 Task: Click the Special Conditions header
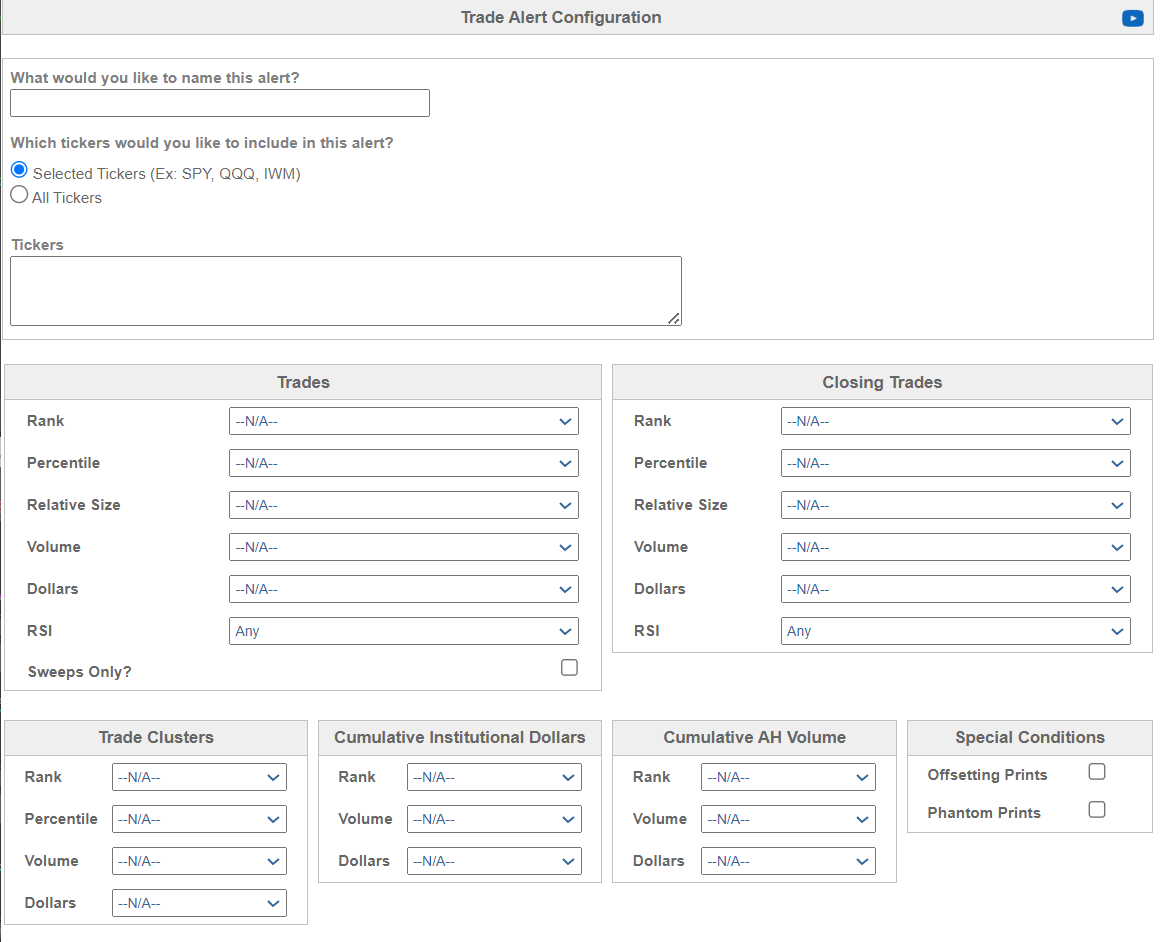pyautogui.click(x=1029, y=737)
